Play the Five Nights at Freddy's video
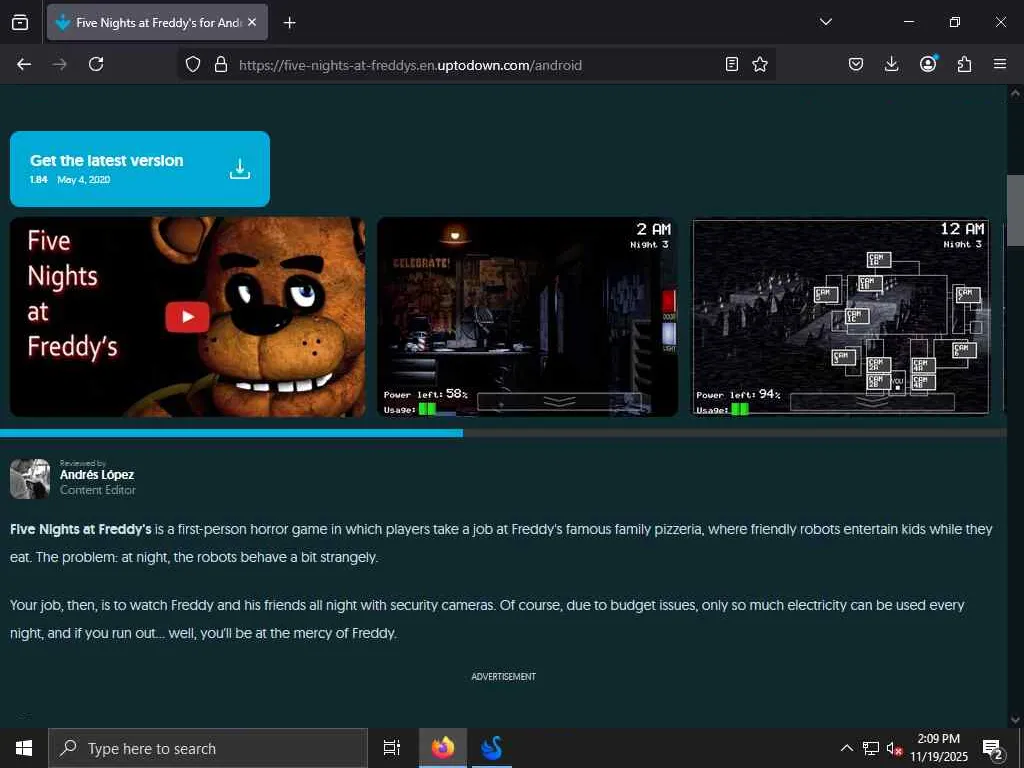Viewport: 1024px width, 768px height. [x=187, y=317]
